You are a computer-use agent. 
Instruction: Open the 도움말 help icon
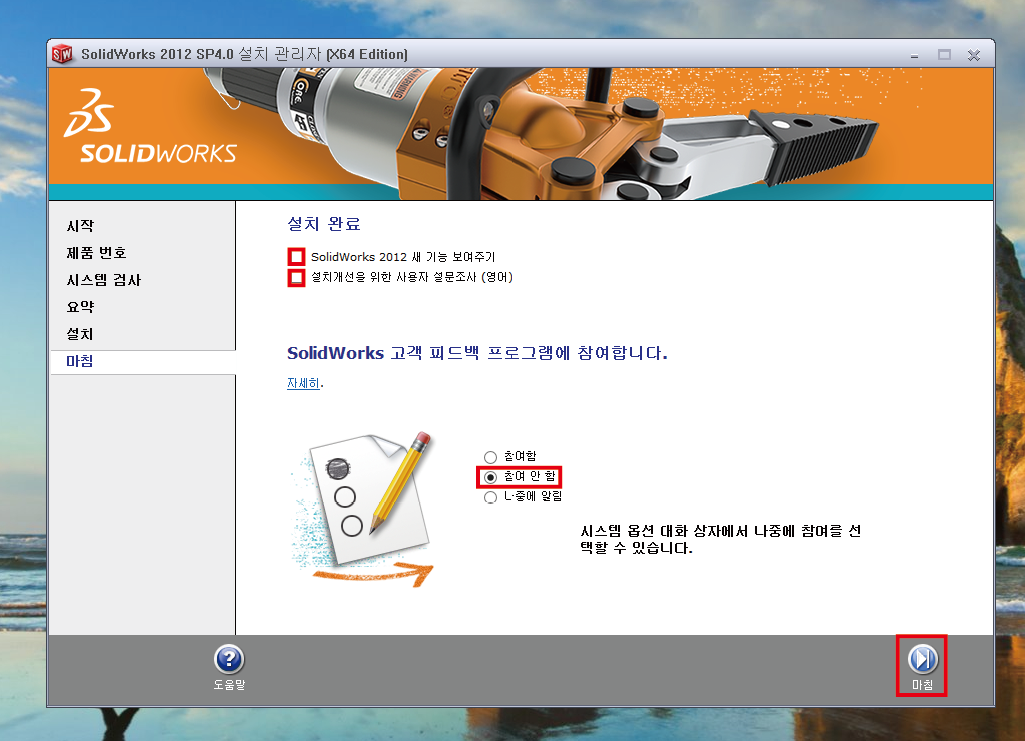229,659
